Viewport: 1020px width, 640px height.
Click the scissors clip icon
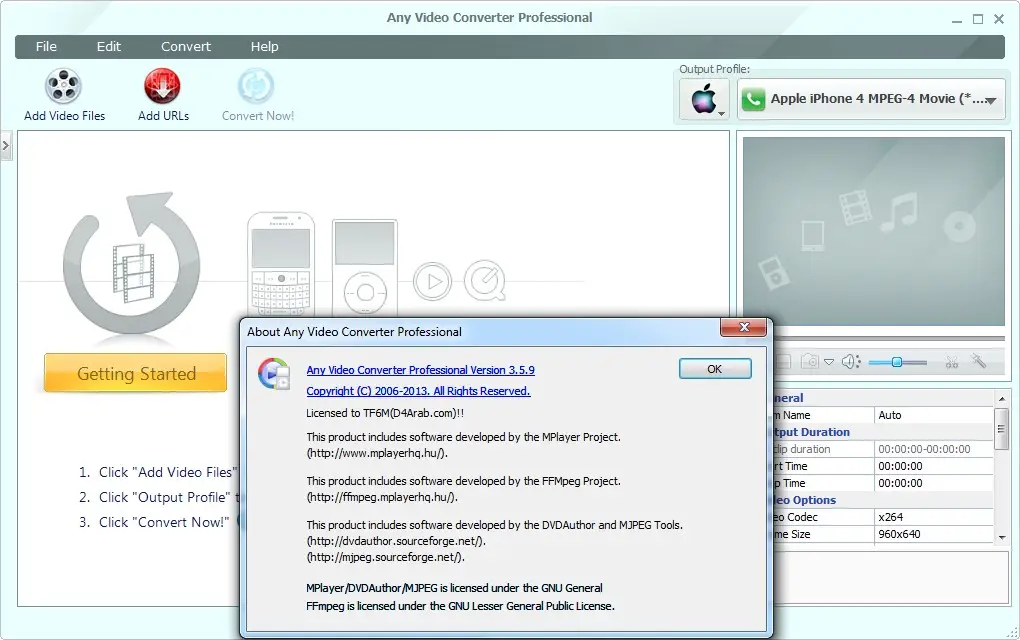(952, 362)
